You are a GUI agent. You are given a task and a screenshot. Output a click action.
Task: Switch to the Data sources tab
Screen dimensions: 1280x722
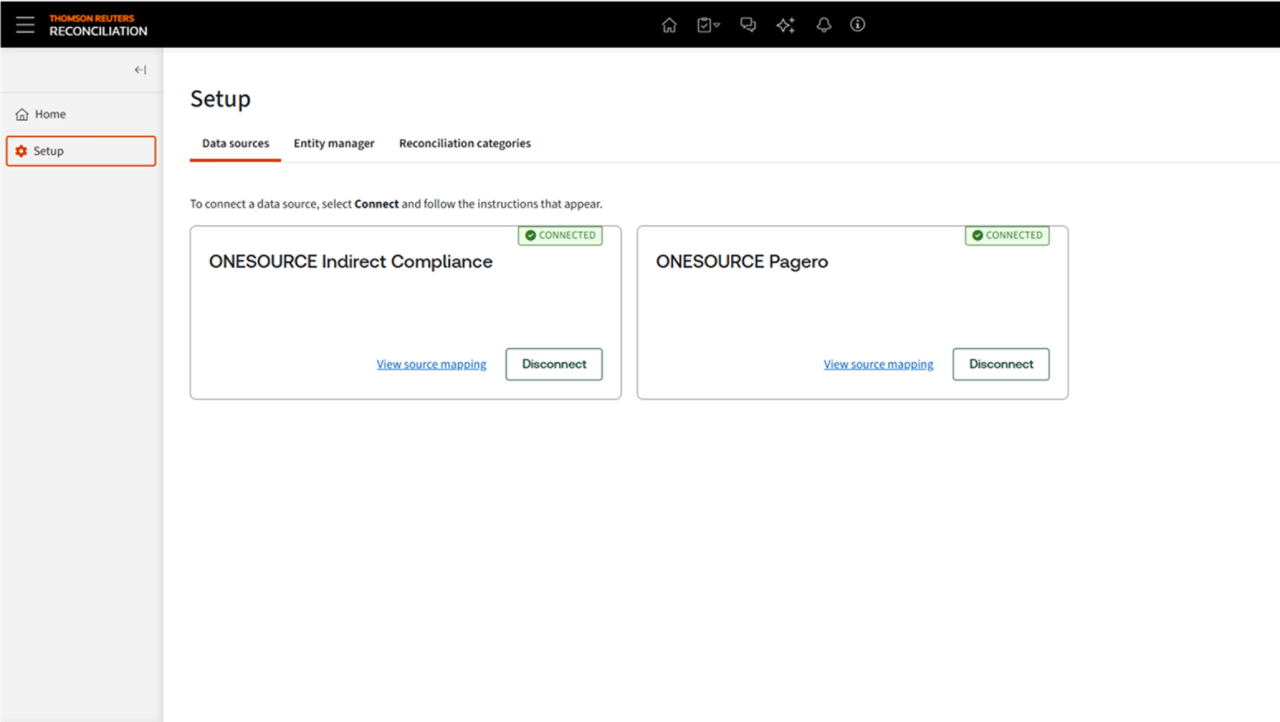235,143
